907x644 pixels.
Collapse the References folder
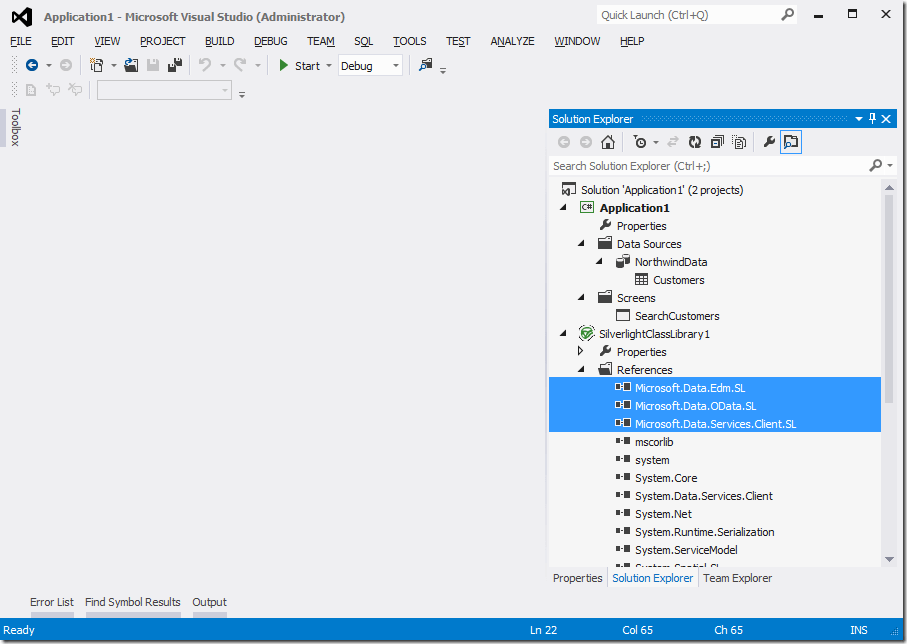click(581, 369)
